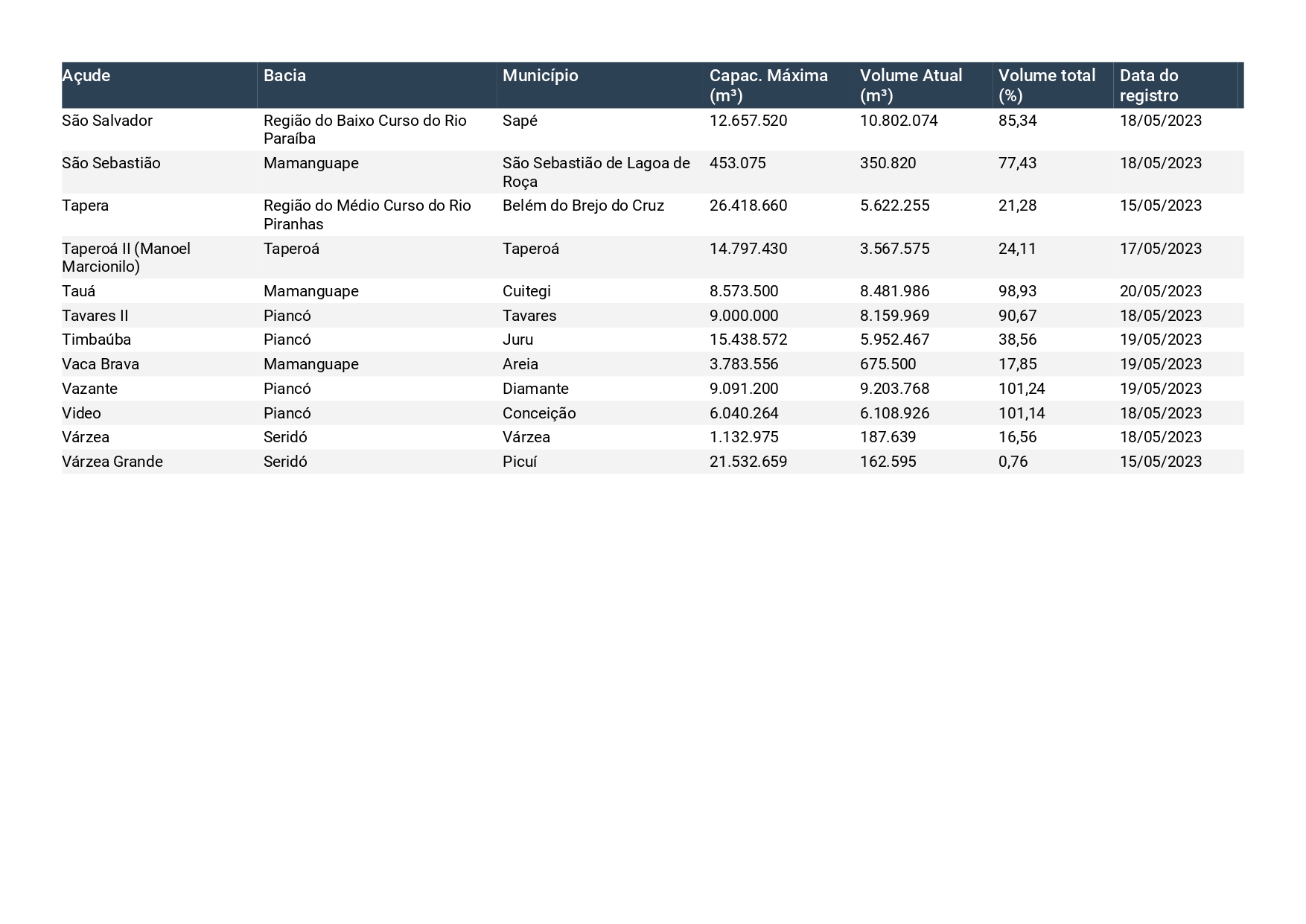Click the Município column header
The image size is (1306, 924).
click(540, 75)
